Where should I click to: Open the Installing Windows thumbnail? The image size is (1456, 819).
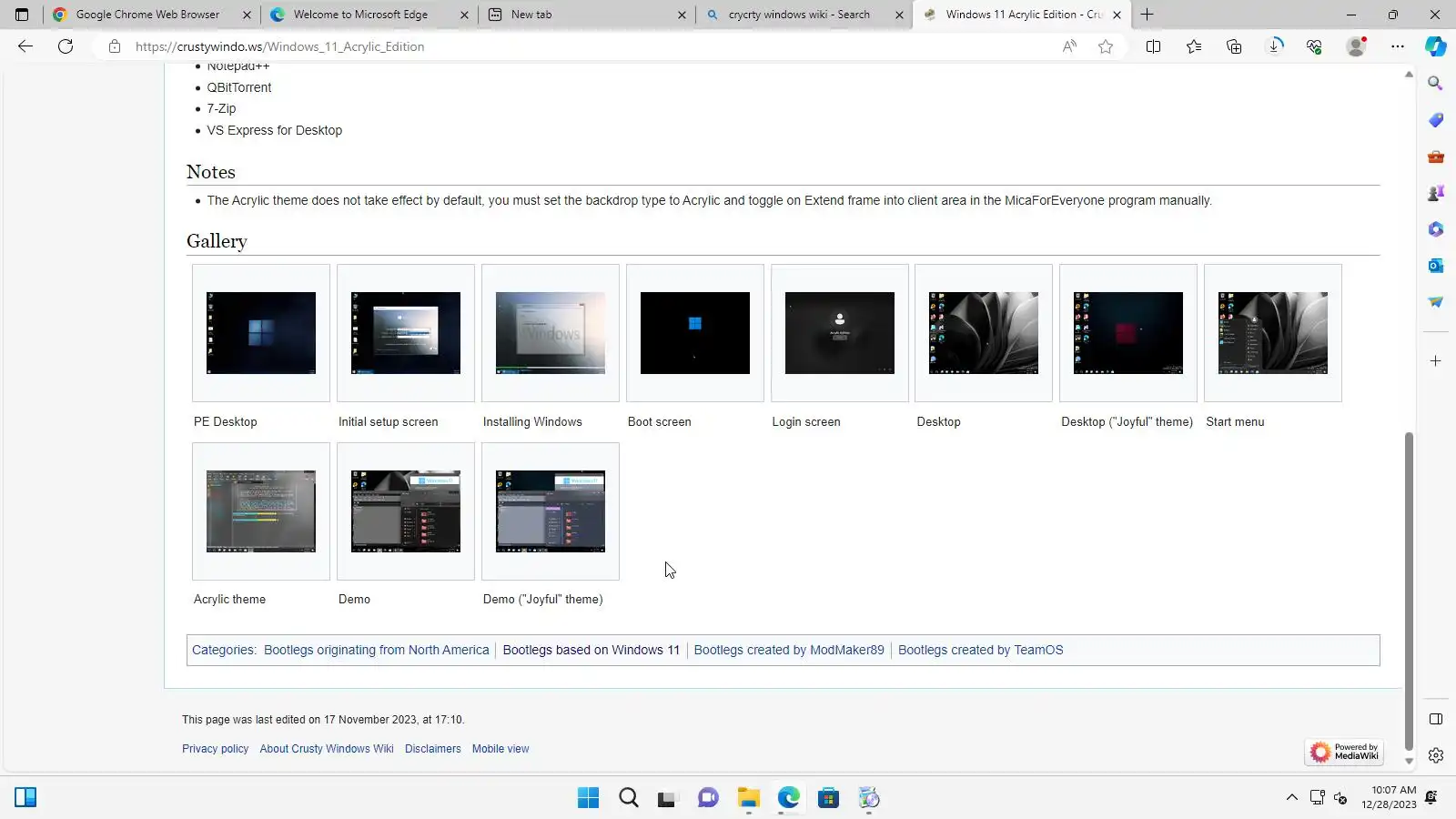(551, 333)
